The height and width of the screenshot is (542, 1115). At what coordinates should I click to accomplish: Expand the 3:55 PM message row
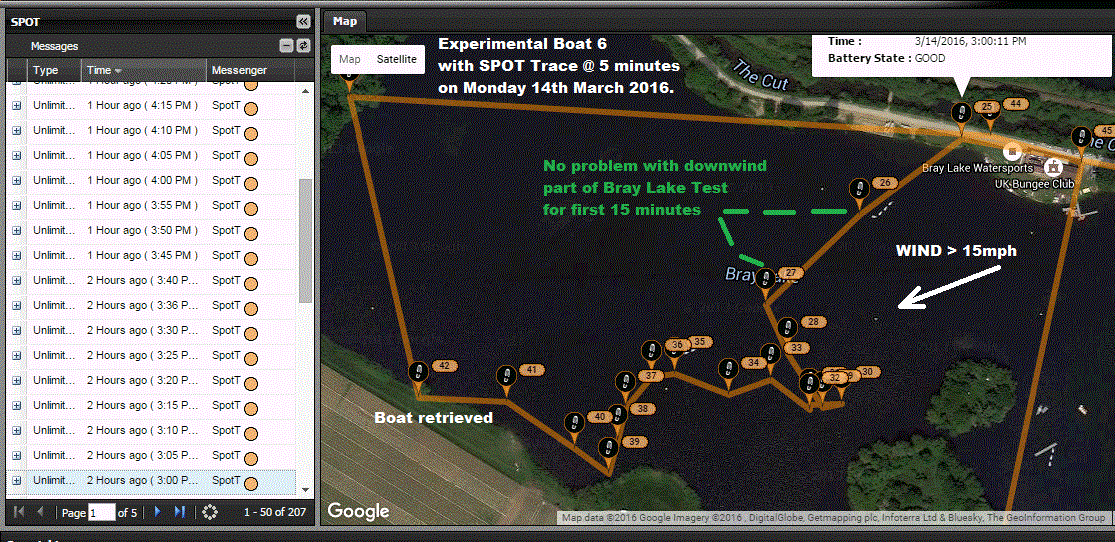coord(16,205)
